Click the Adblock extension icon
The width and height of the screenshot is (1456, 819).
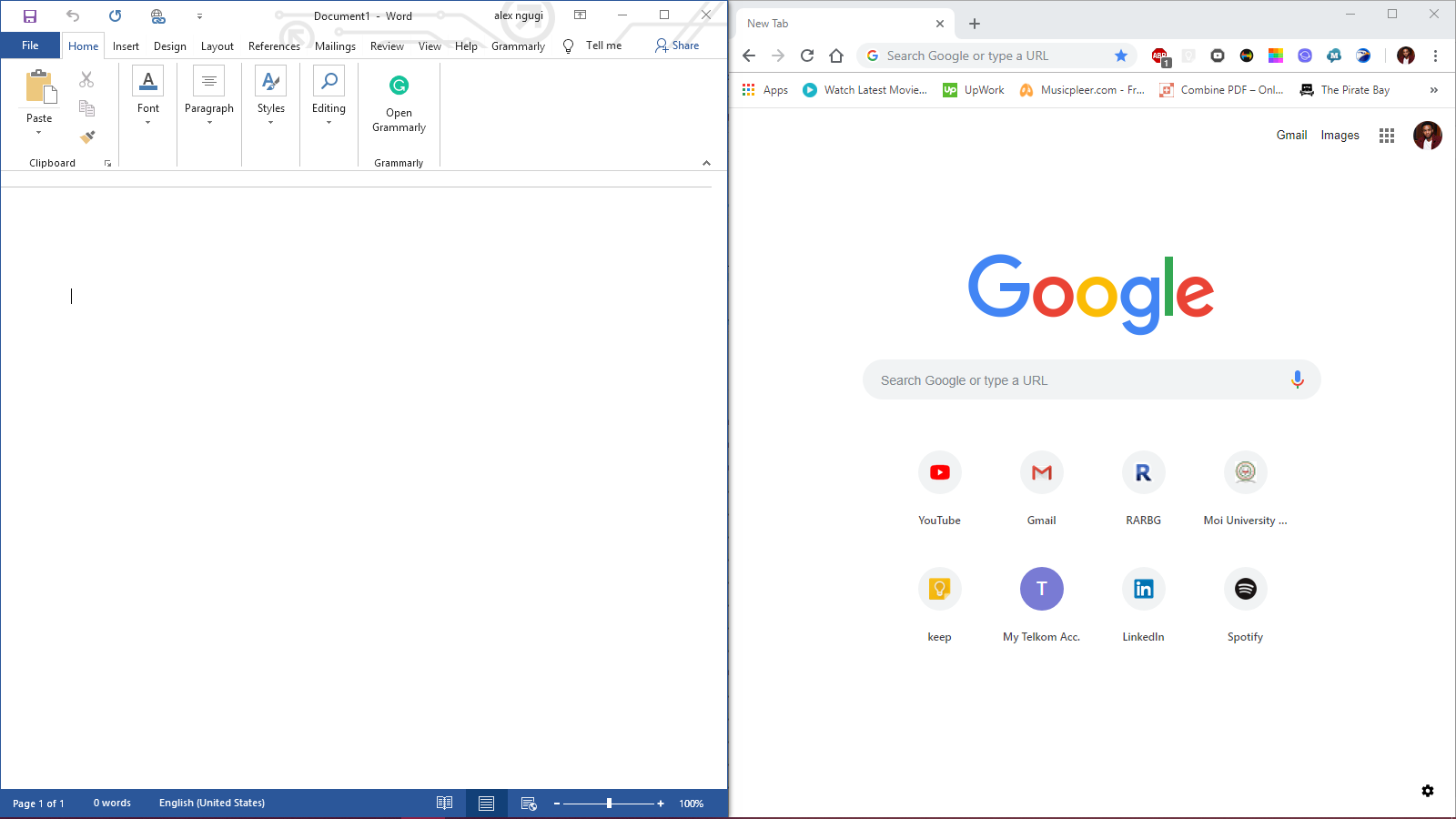[1160, 56]
